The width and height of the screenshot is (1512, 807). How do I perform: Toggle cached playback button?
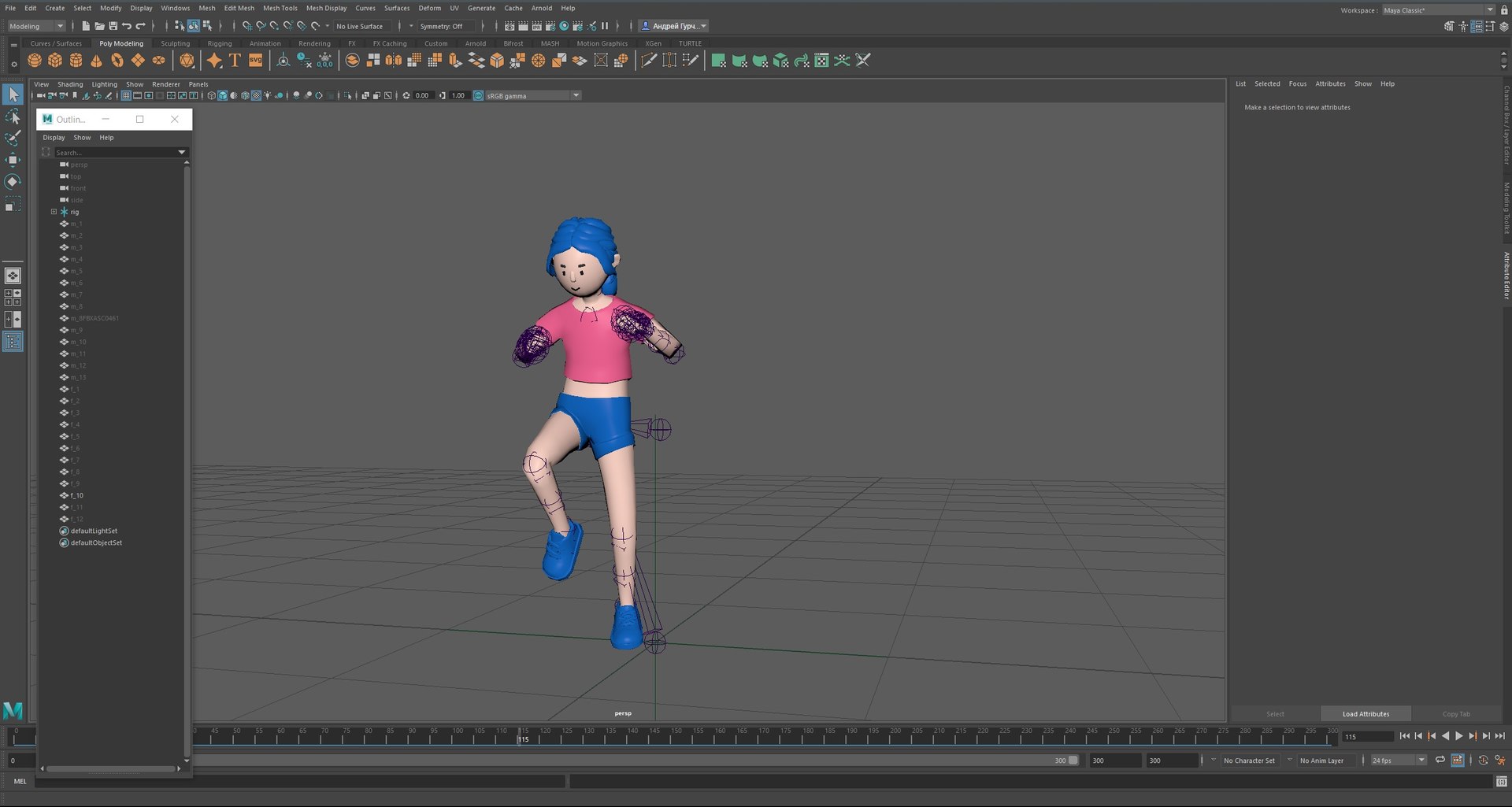(x=1458, y=761)
